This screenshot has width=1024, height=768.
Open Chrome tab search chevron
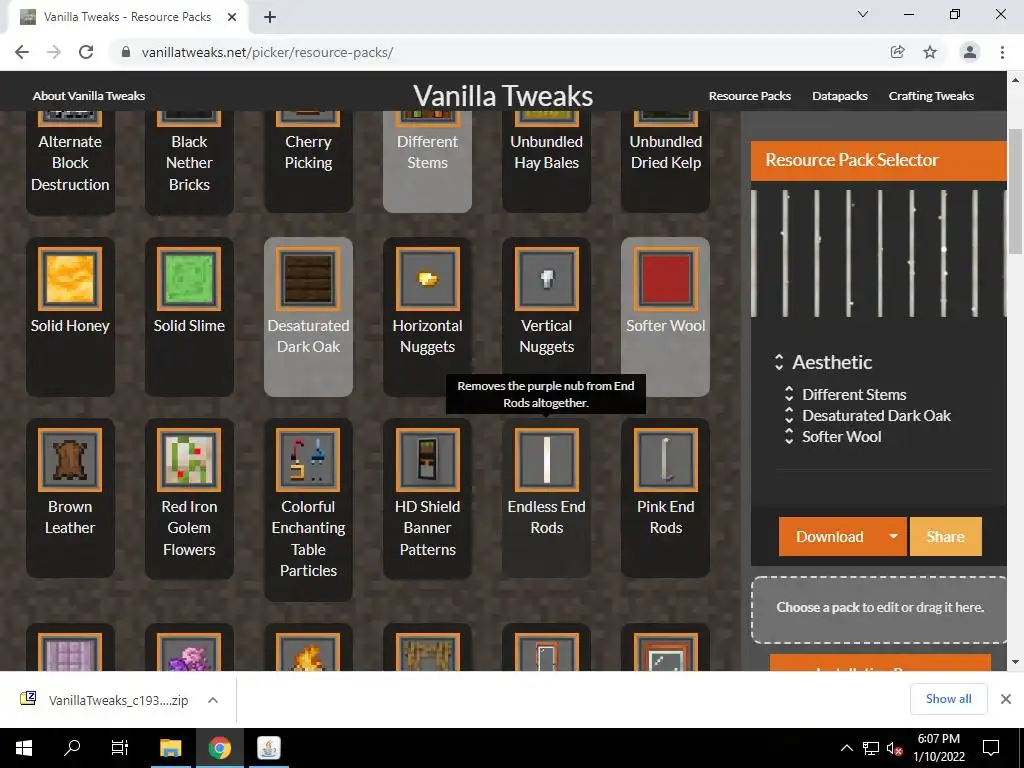coord(863,14)
